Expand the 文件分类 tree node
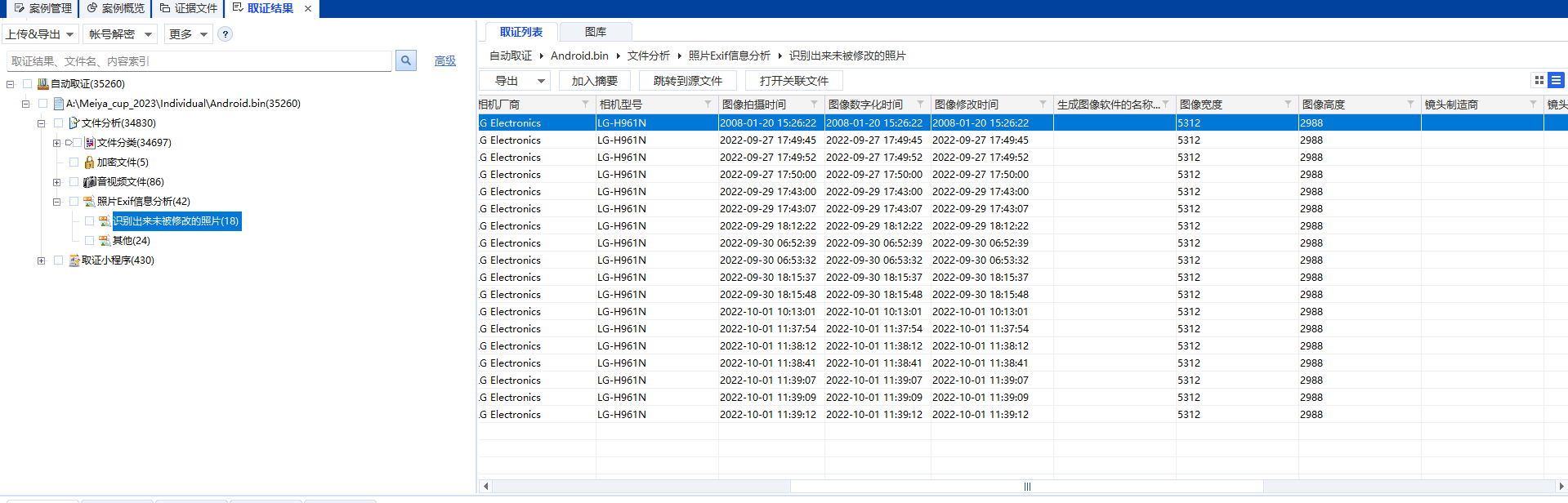 pos(57,143)
